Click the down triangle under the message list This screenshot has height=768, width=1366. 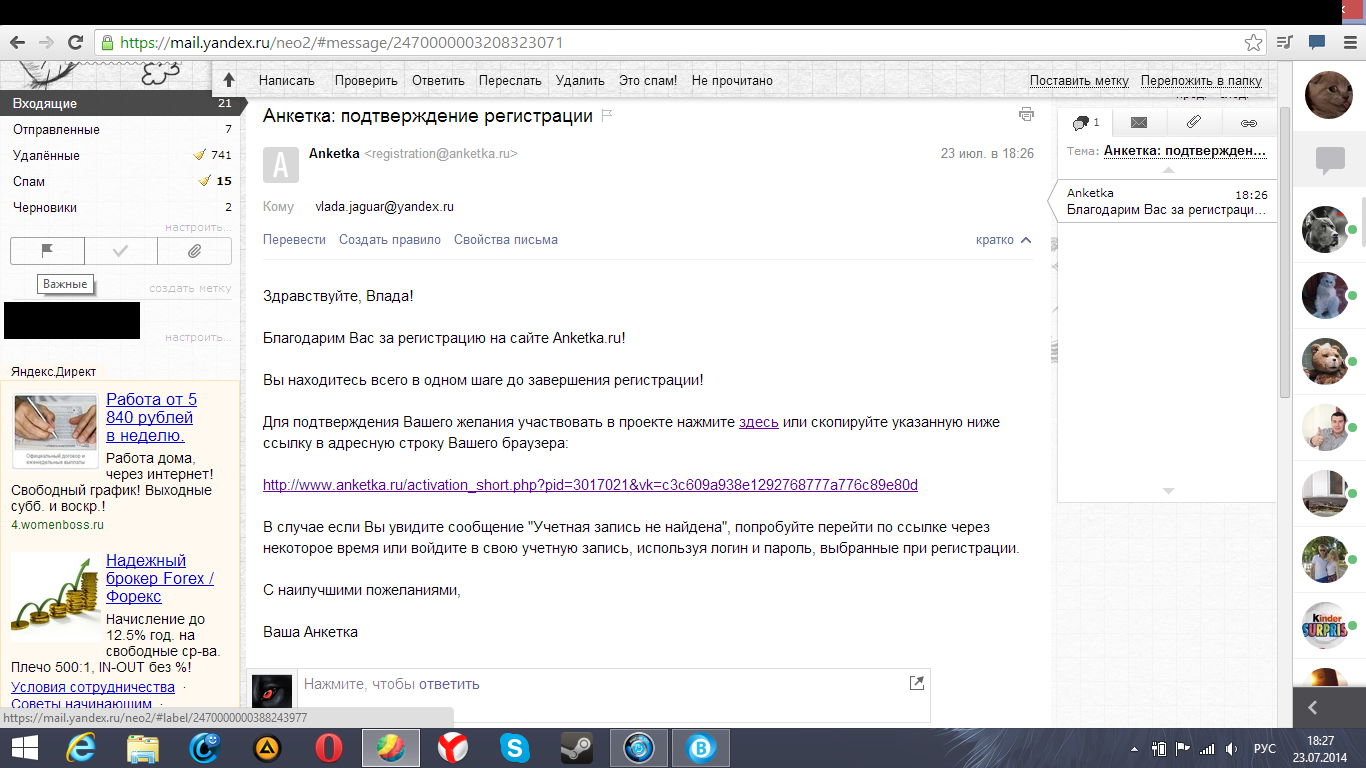1167,491
